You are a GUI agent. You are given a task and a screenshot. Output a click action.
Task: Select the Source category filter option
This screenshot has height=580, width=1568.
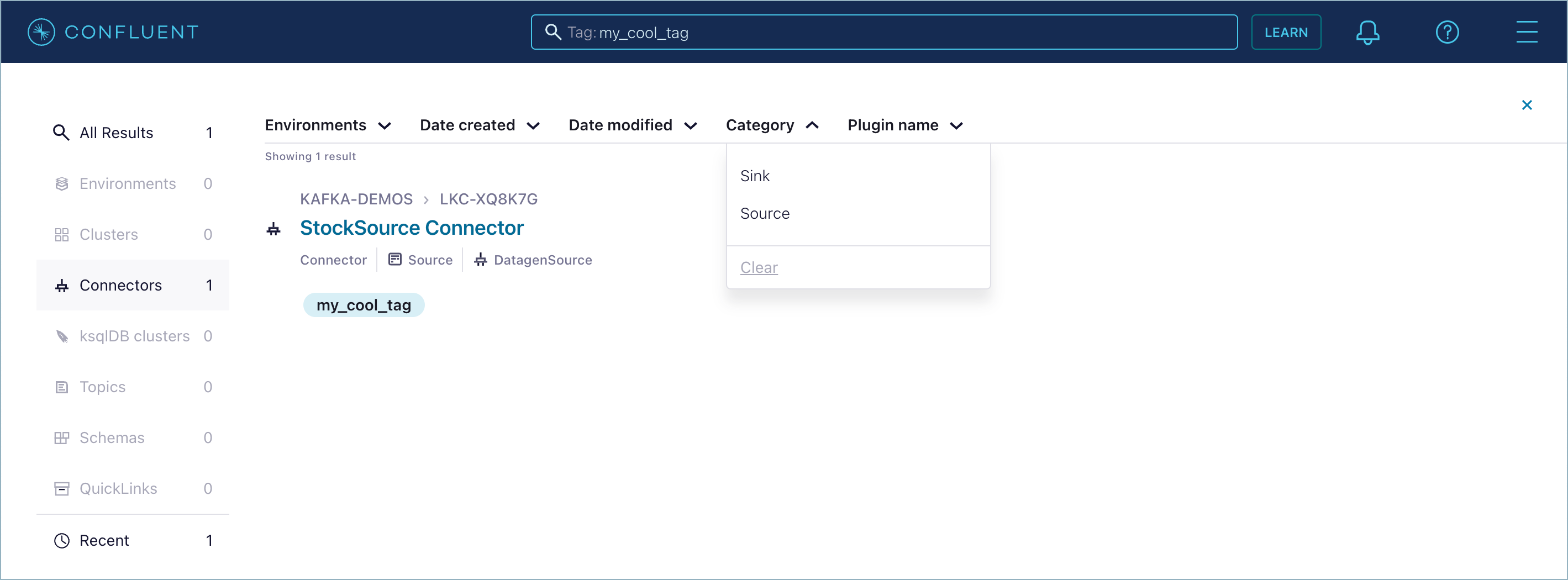click(765, 213)
